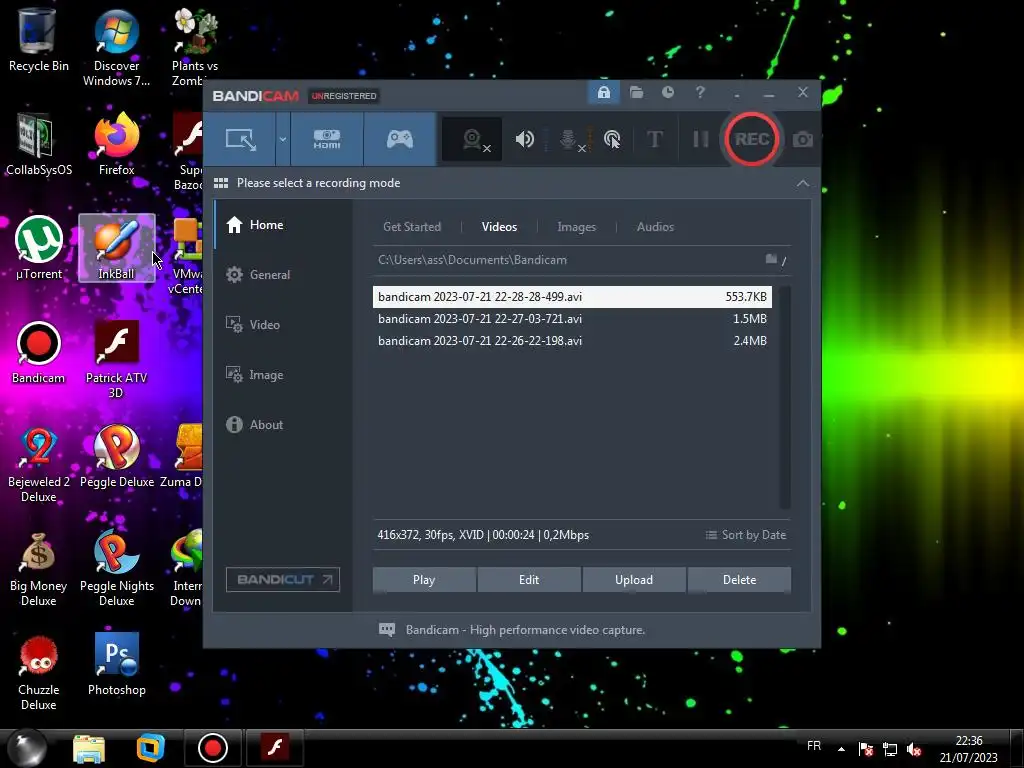The height and width of the screenshot is (768, 1024).
Task: Open Firefox desktop icon
Action: click(x=116, y=144)
